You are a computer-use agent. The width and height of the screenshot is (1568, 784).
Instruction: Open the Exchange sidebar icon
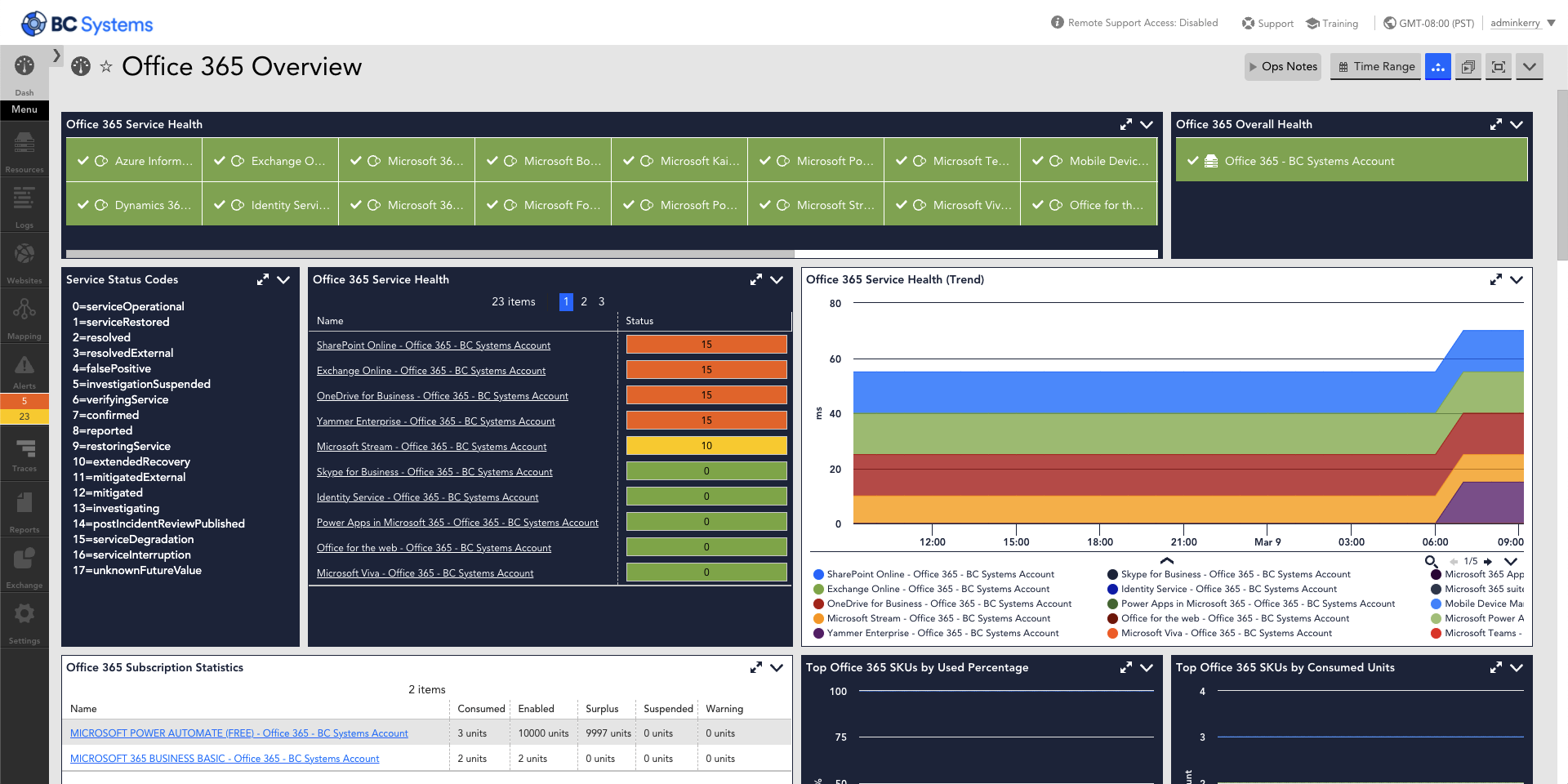tap(24, 567)
